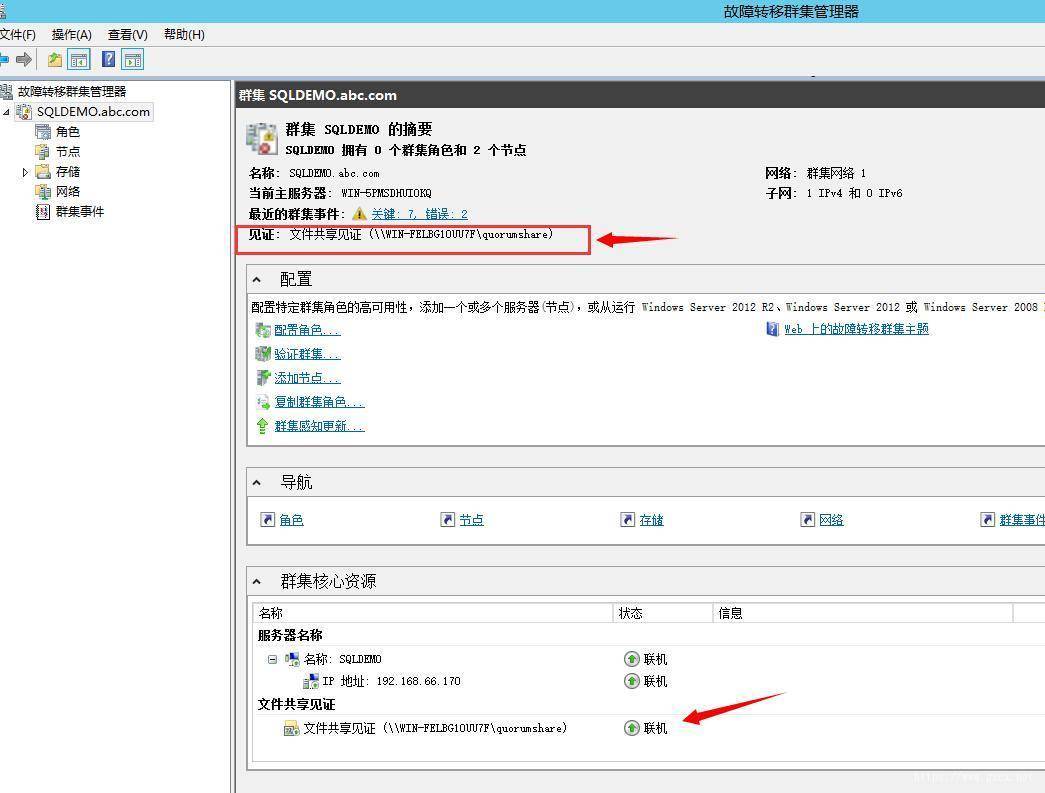Click the blue help question mark icon
1045x793 pixels.
click(108, 59)
